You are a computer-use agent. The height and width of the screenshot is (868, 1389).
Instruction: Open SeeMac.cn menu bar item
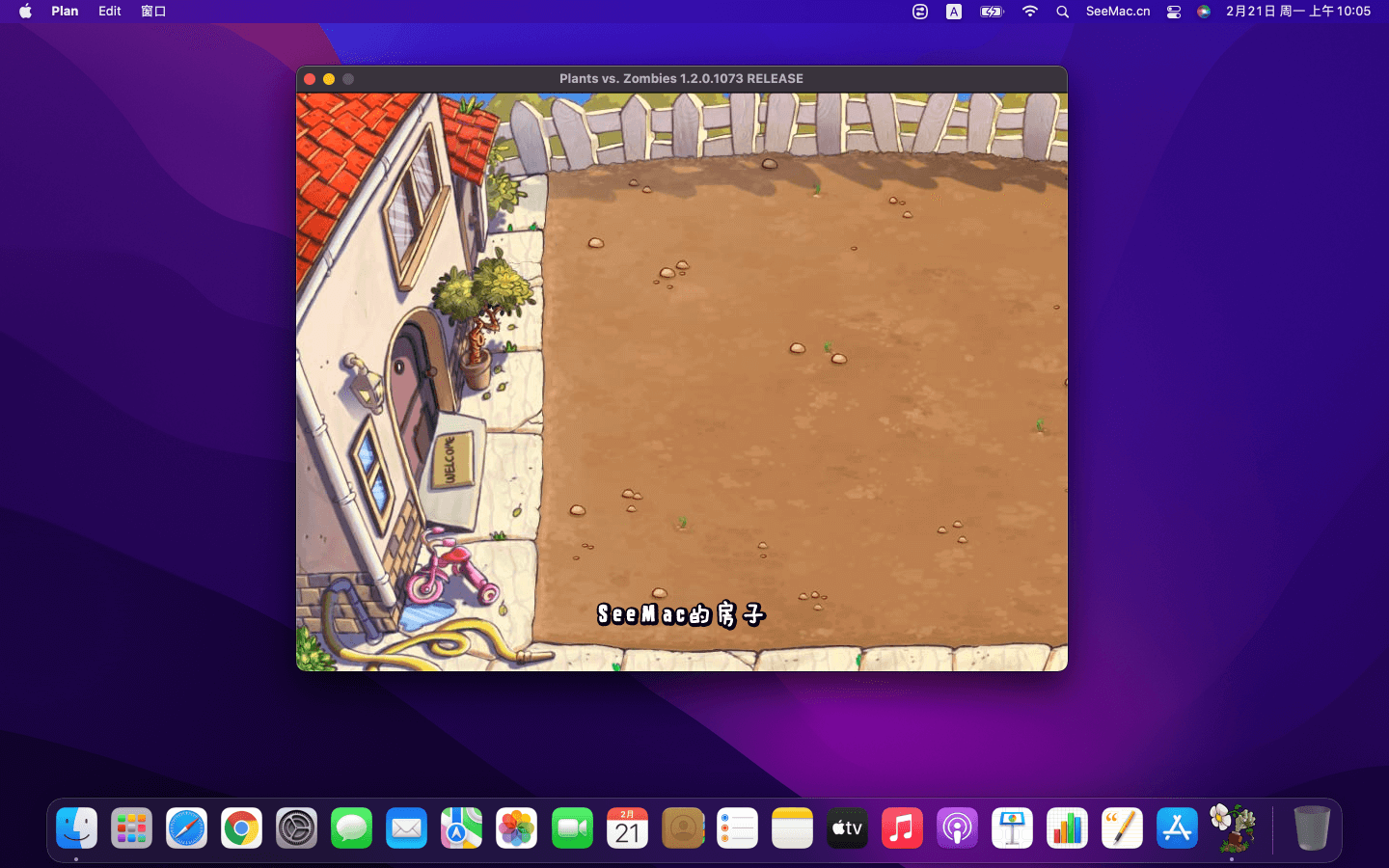1118,12
